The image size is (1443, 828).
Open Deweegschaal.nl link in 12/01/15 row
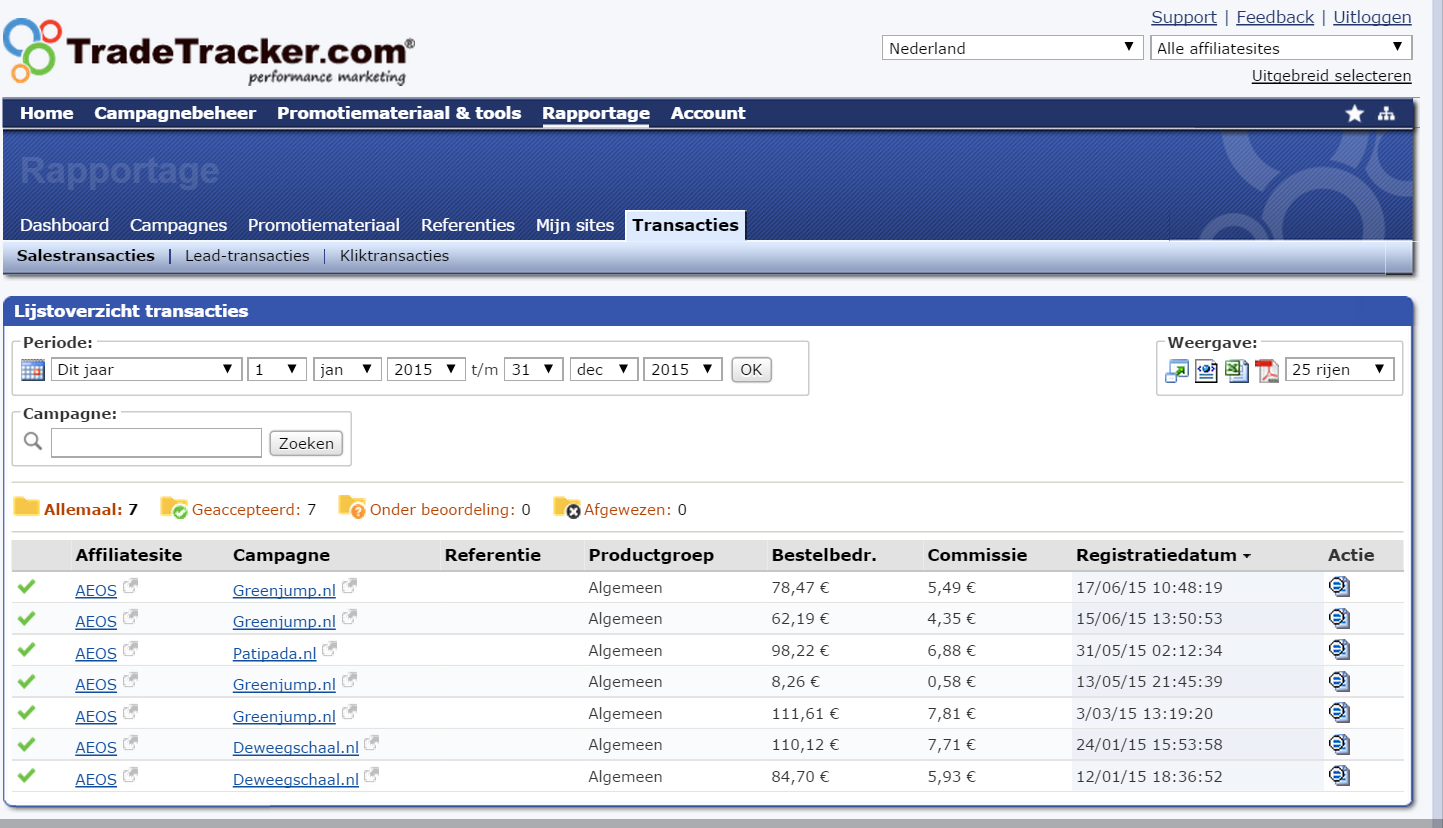click(x=296, y=779)
